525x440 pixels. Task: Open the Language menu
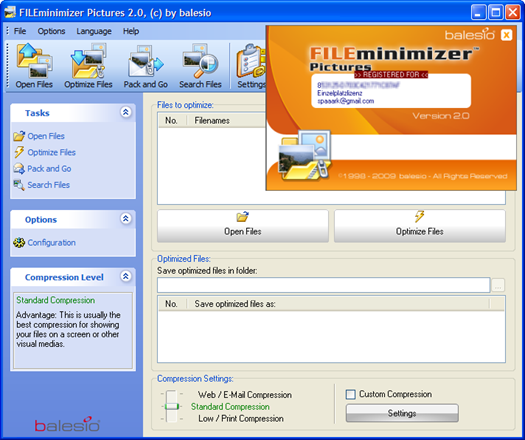[x=94, y=31]
